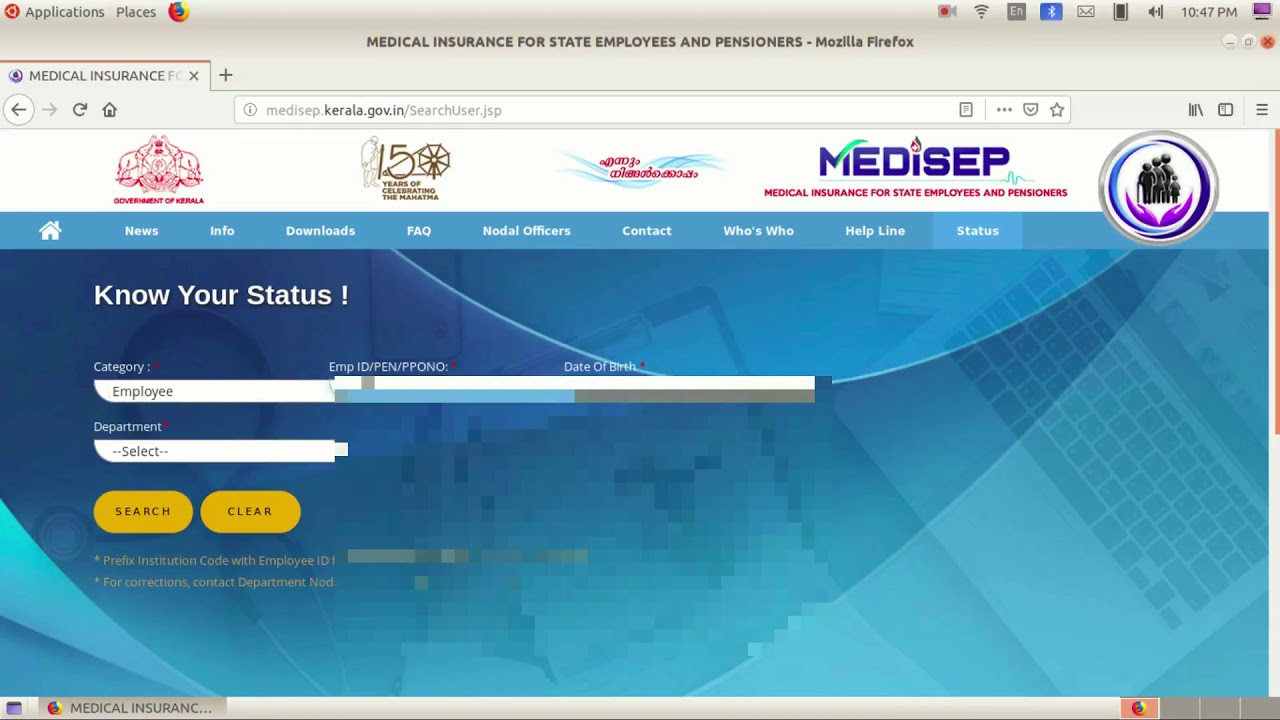Click the MEDISEP logo banner
Screen dimensions: 1280x720
(x=916, y=168)
